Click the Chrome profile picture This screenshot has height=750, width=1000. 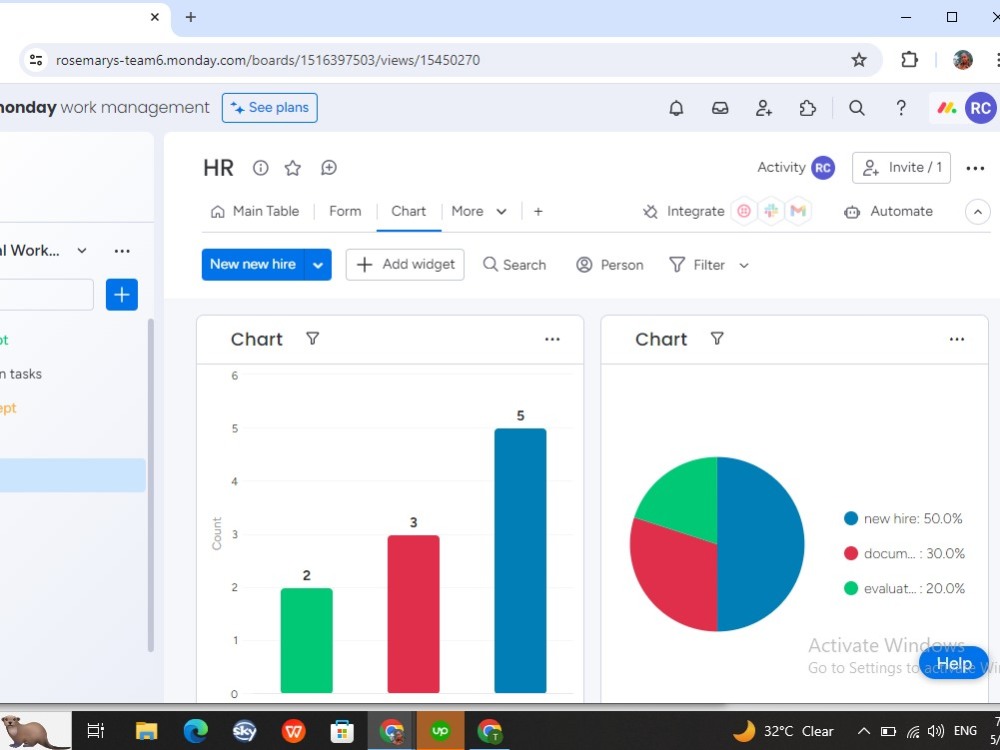coord(962,60)
